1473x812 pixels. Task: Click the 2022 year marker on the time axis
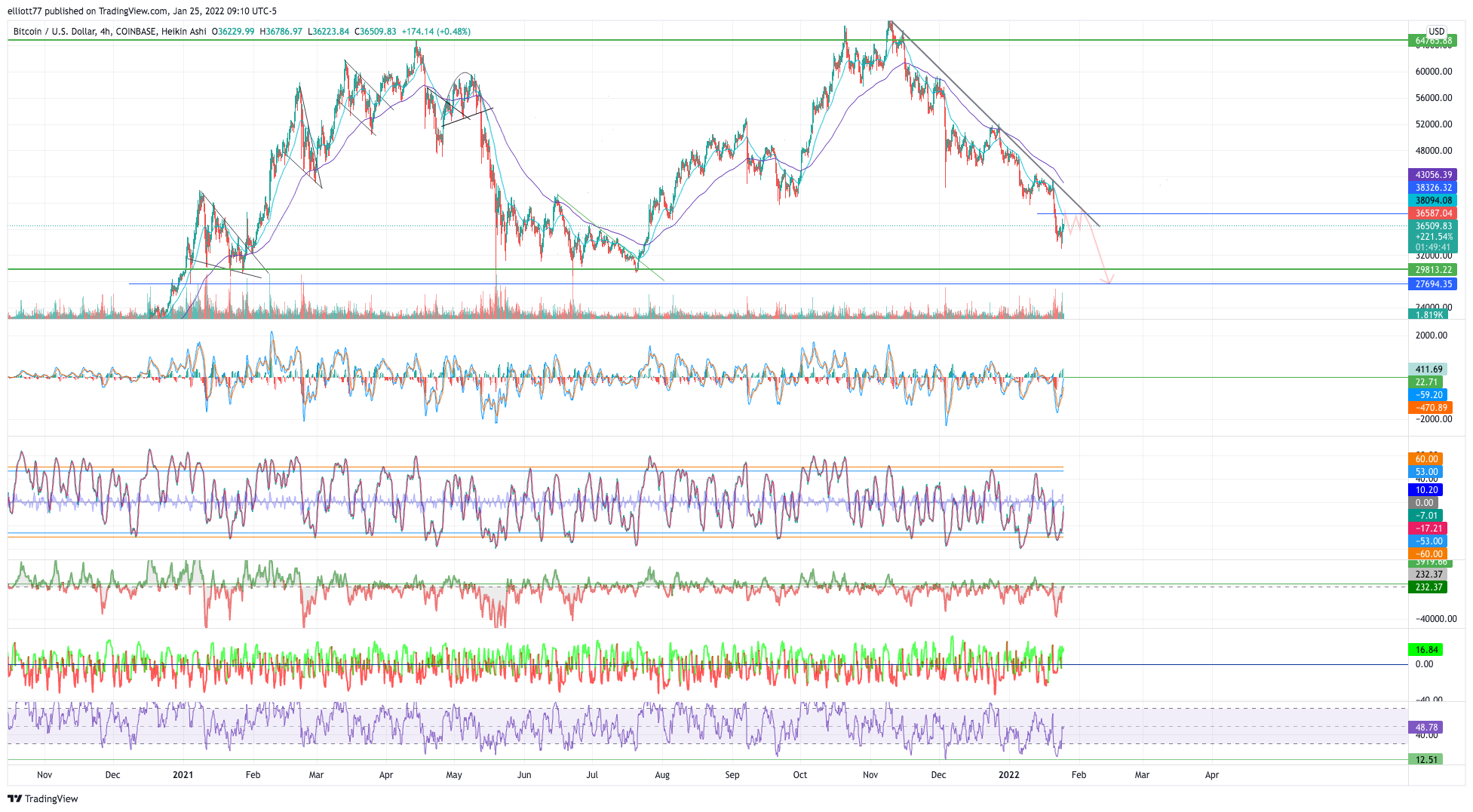(1008, 775)
